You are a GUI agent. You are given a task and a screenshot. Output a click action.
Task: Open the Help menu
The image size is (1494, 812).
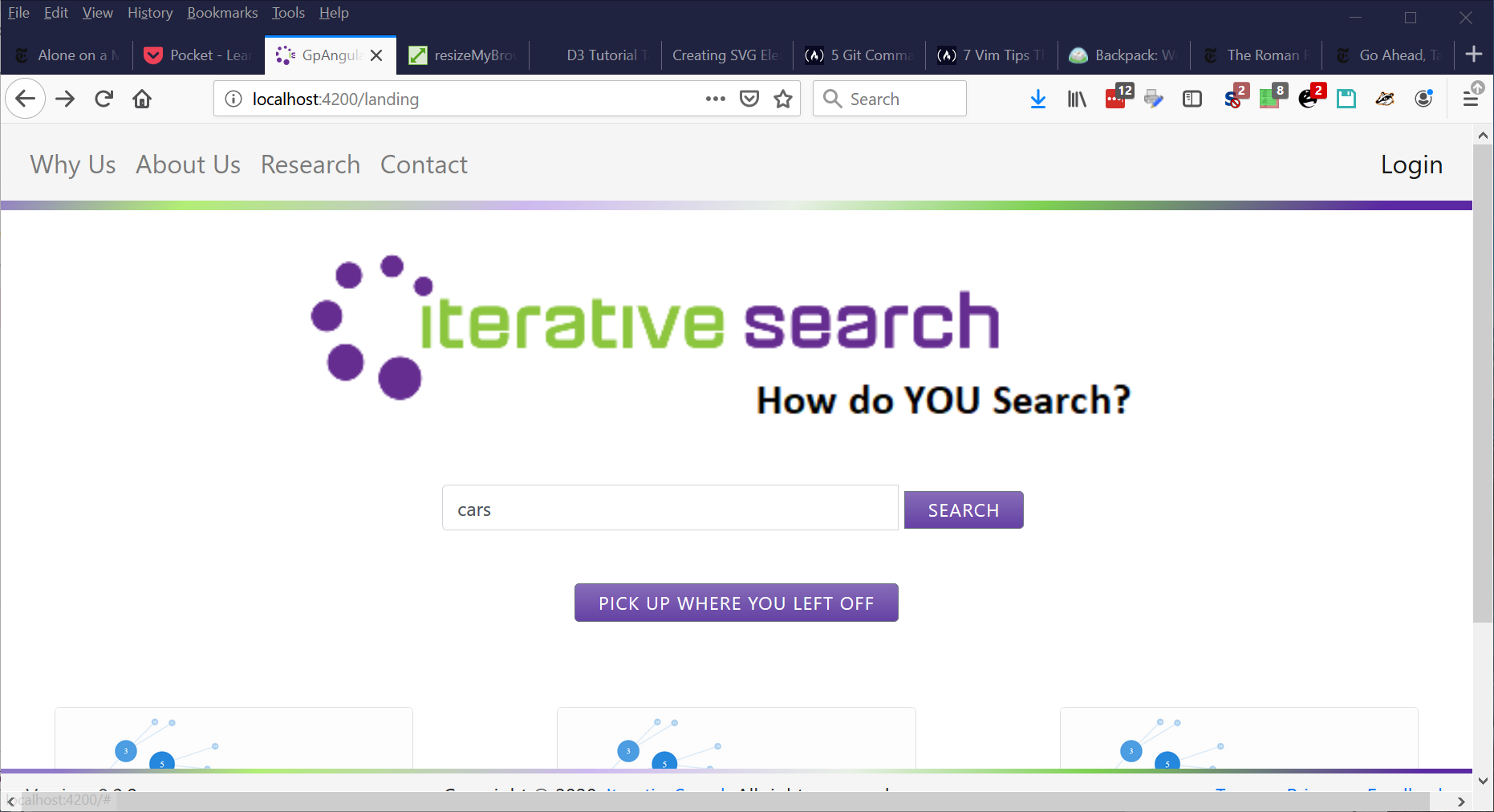pyautogui.click(x=334, y=13)
